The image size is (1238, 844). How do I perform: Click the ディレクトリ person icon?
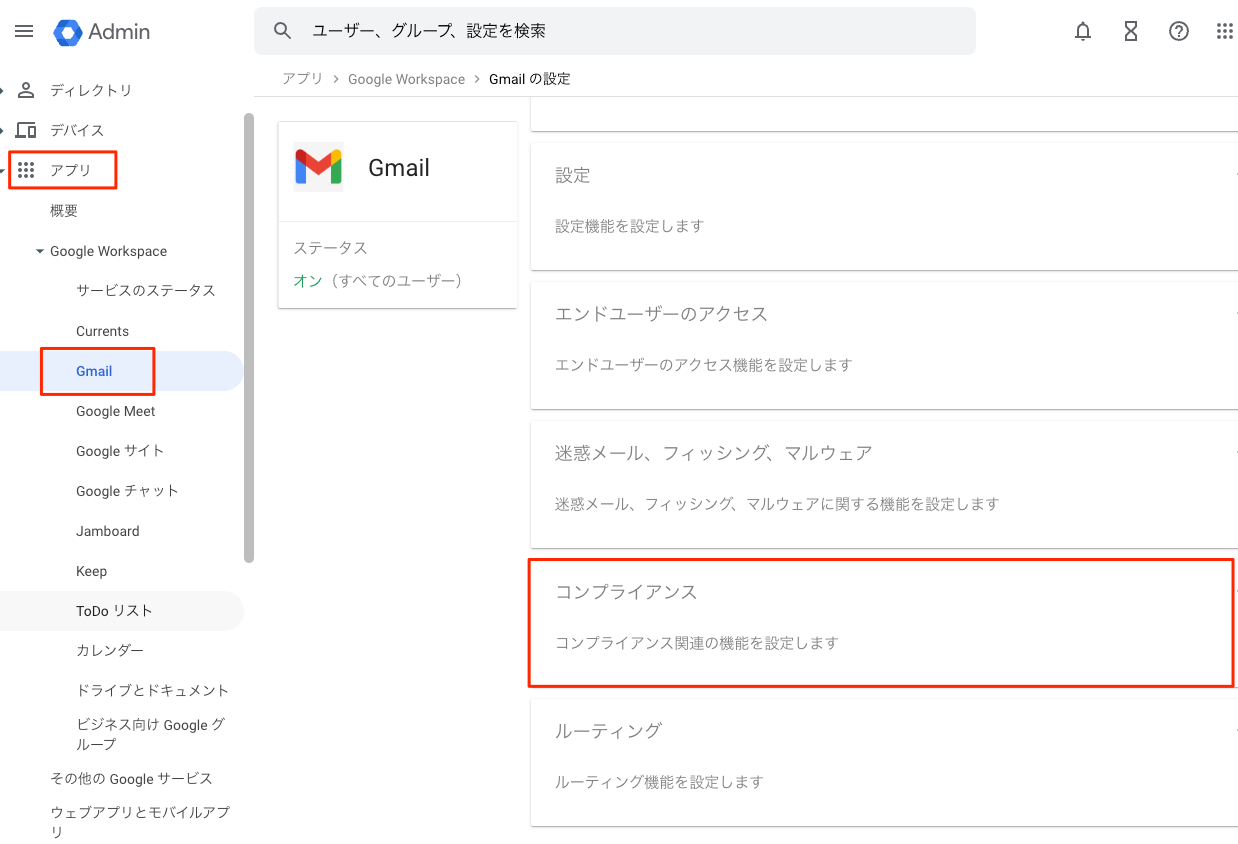27,90
